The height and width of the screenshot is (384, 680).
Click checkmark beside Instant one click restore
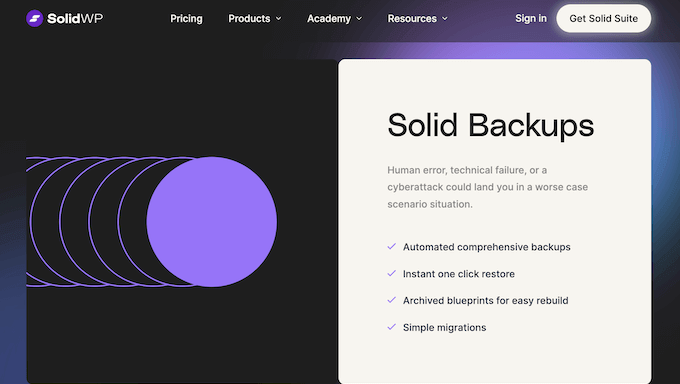pyautogui.click(x=392, y=273)
